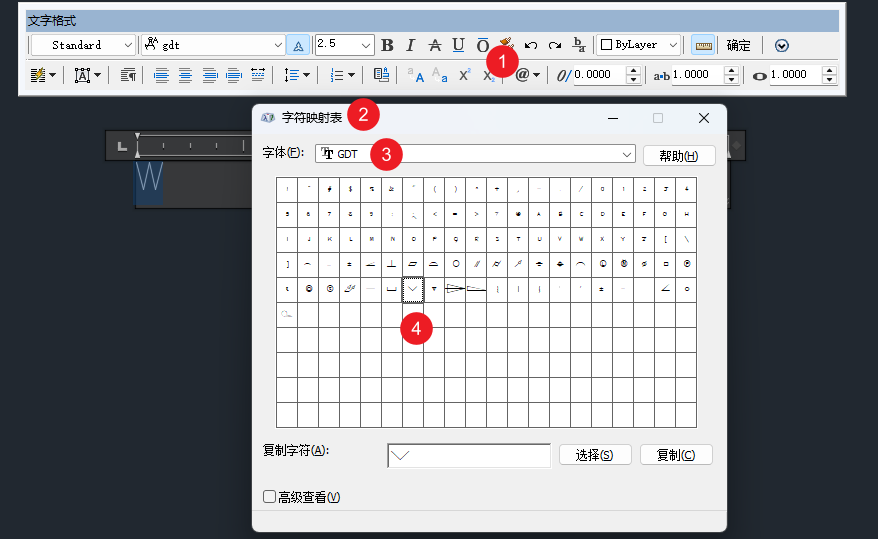Insert symbol using the @ icon
The height and width of the screenshot is (539, 878).
(x=527, y=75)
